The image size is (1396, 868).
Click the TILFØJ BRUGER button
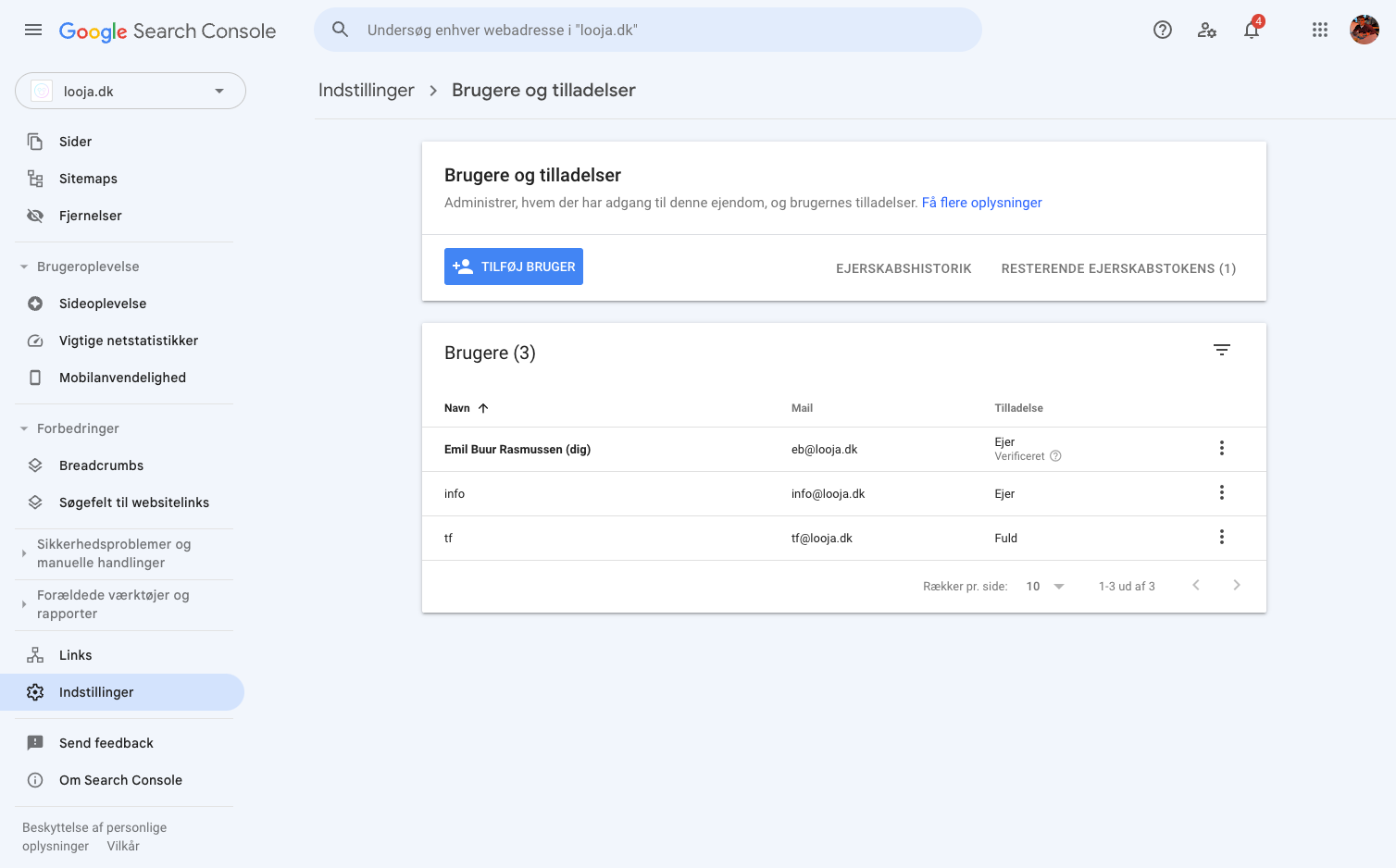(x=514, y=267)
